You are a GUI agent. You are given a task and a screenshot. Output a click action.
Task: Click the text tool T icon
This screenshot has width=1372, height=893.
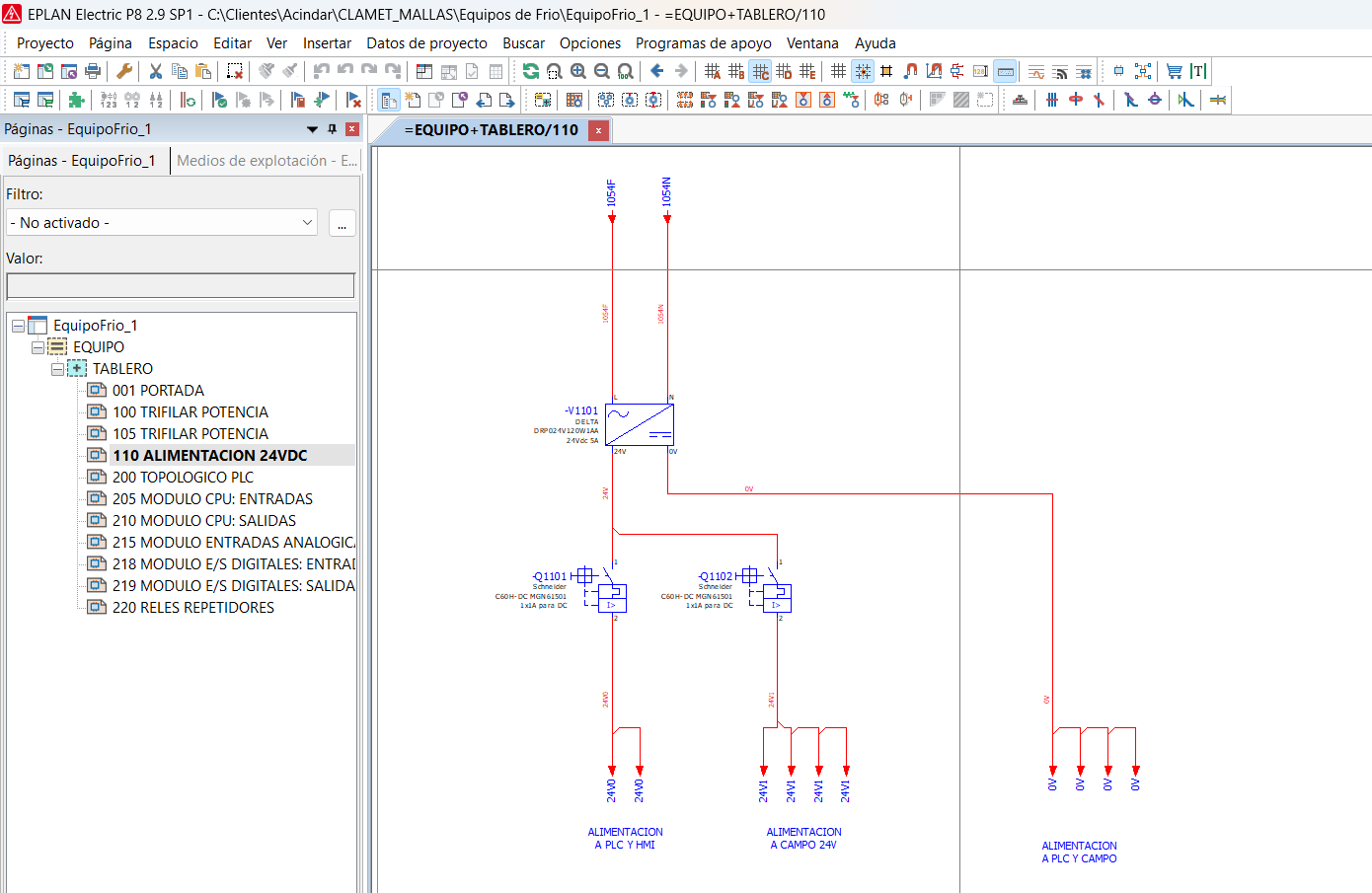tap(1198, 71)
